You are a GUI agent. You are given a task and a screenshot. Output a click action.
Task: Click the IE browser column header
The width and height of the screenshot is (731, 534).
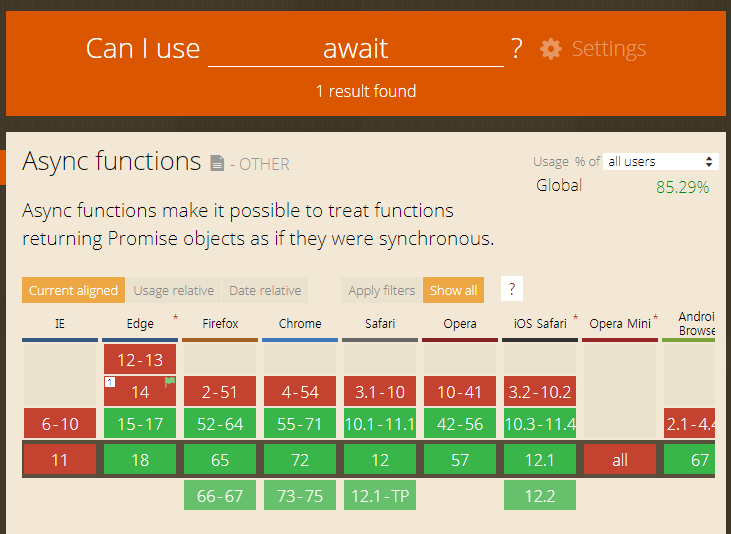60,324
